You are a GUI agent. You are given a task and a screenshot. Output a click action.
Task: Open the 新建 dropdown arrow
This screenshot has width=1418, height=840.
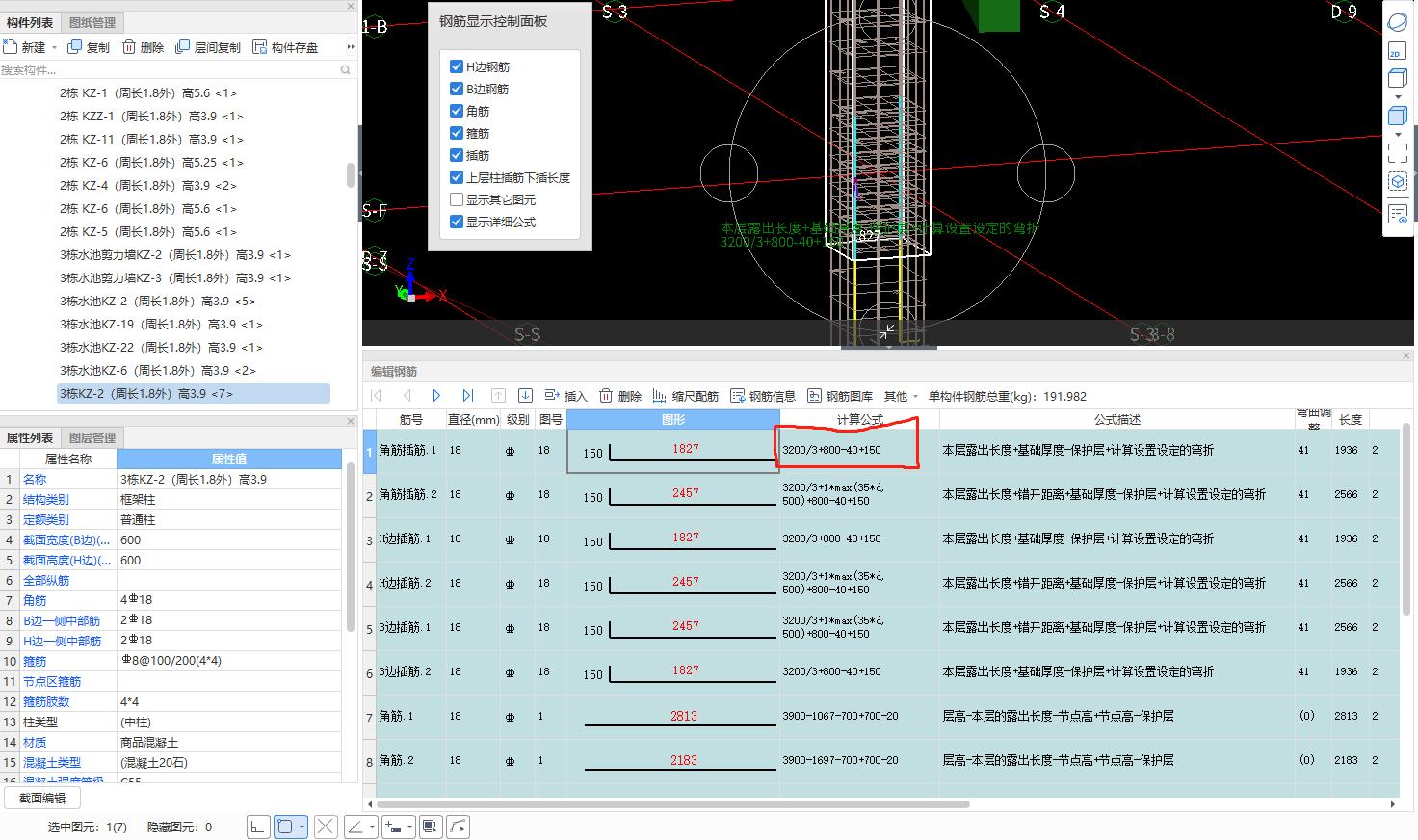(54, 47)
